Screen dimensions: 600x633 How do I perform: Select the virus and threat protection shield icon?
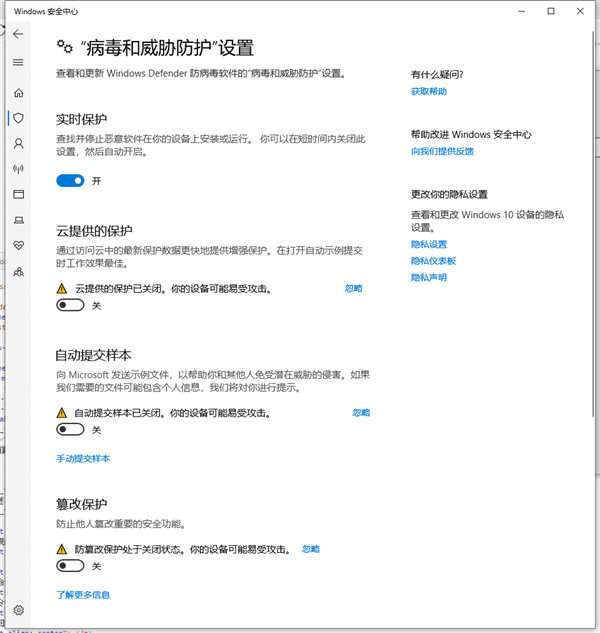19,118
